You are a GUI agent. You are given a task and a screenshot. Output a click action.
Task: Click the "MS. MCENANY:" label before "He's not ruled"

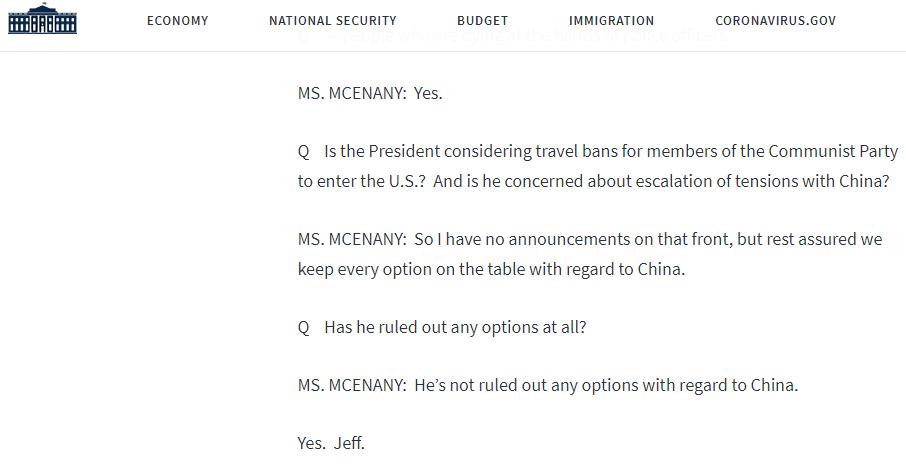pos(352,386)
